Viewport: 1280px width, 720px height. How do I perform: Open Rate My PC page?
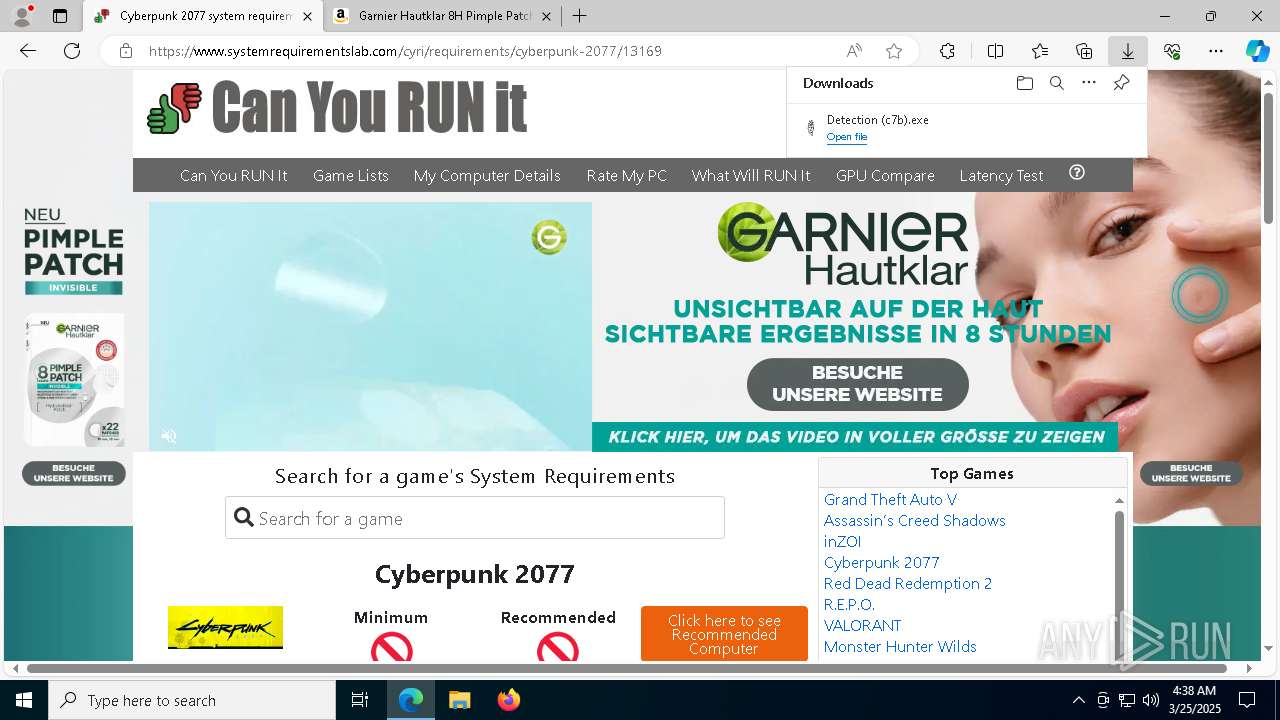tap(627, 175)
